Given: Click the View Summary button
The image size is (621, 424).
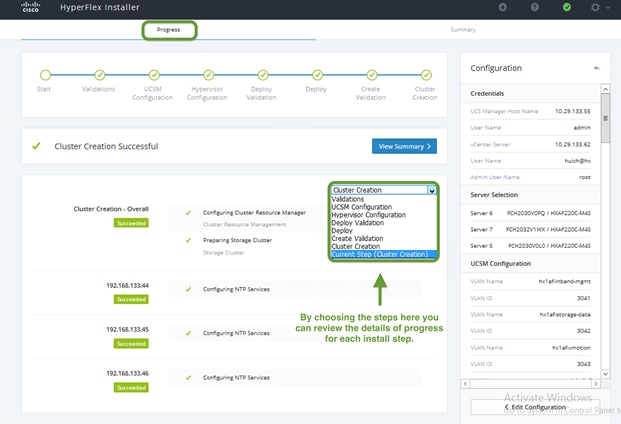Looking at the screenshot, I should (404, 146).
